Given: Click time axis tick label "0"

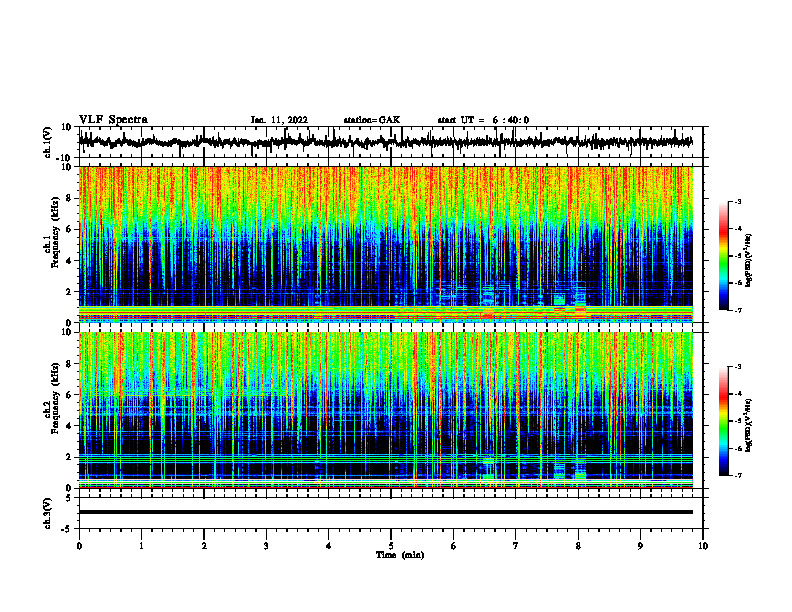Looking at the screenshot, I should 79,546.
